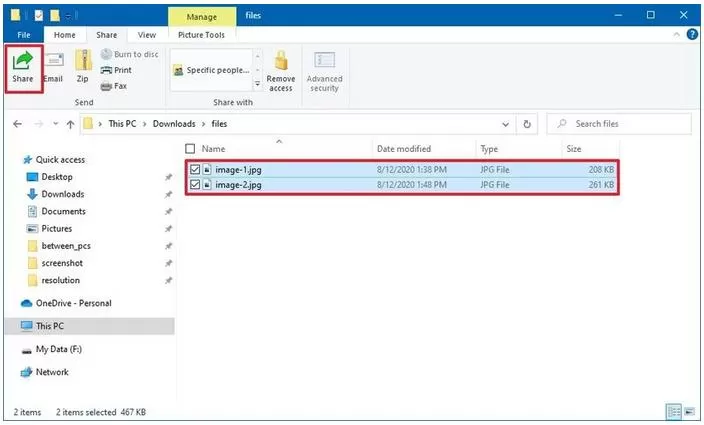704x425 pixels.
Task: Expand the address bar history dropdown
Action: click(x=506, y=124)
